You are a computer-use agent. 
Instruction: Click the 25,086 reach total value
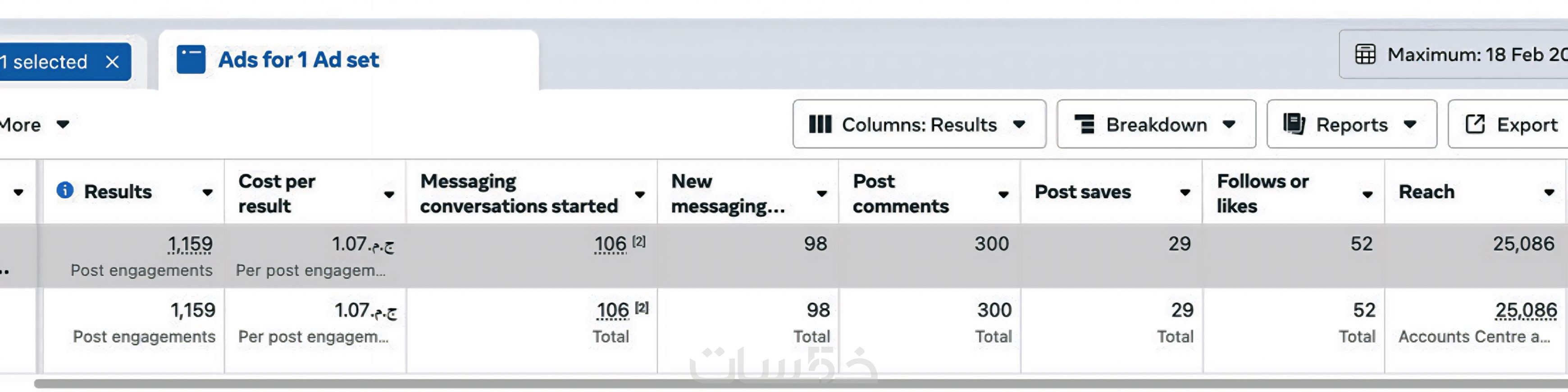coord(1526,310)
